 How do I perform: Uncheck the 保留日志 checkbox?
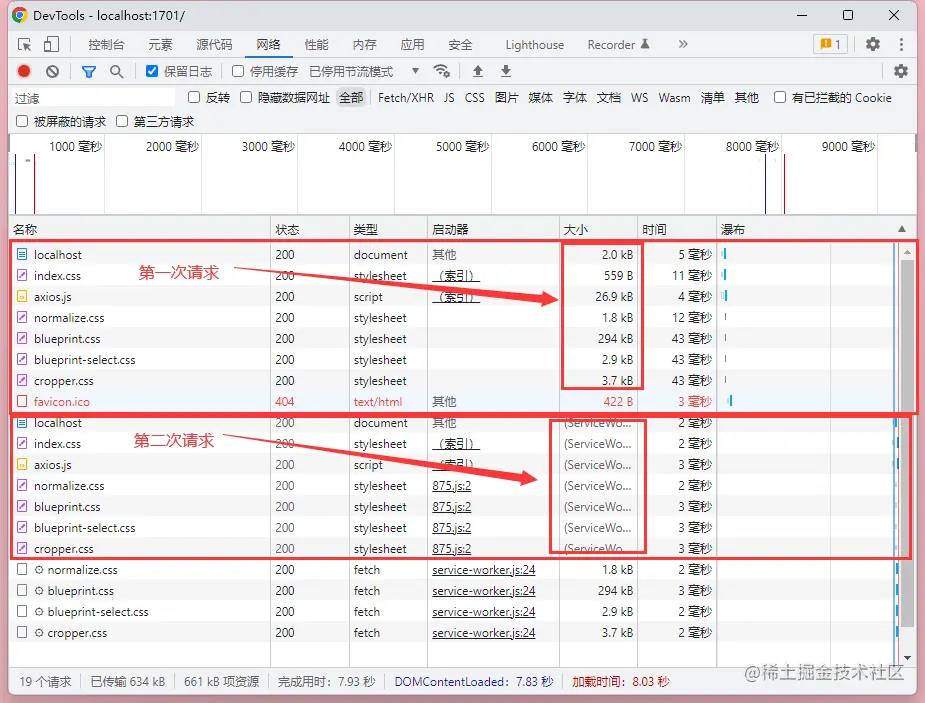pyautogui.click(x=152, y=71)
